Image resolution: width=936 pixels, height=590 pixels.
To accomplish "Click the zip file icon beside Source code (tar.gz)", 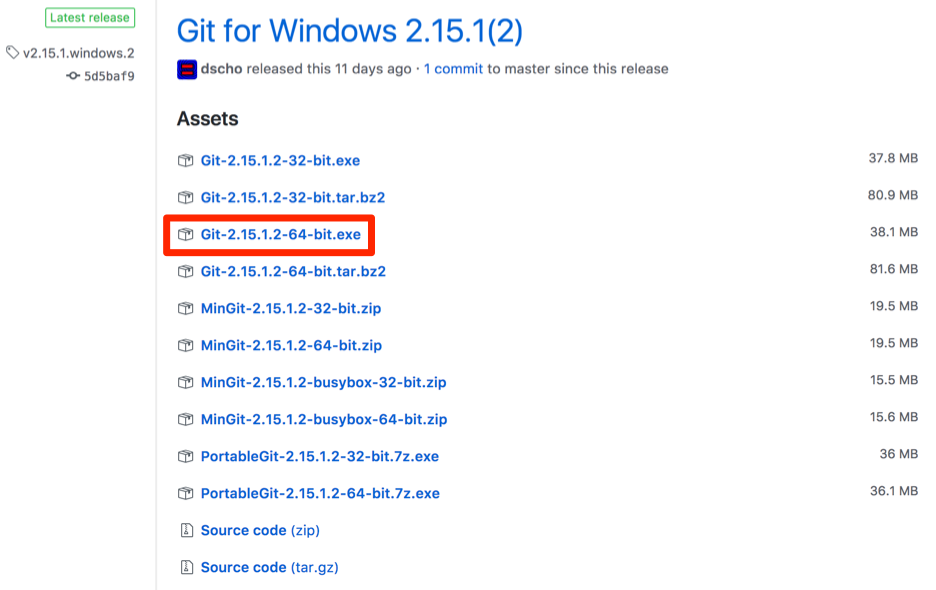I will (187, 567).
